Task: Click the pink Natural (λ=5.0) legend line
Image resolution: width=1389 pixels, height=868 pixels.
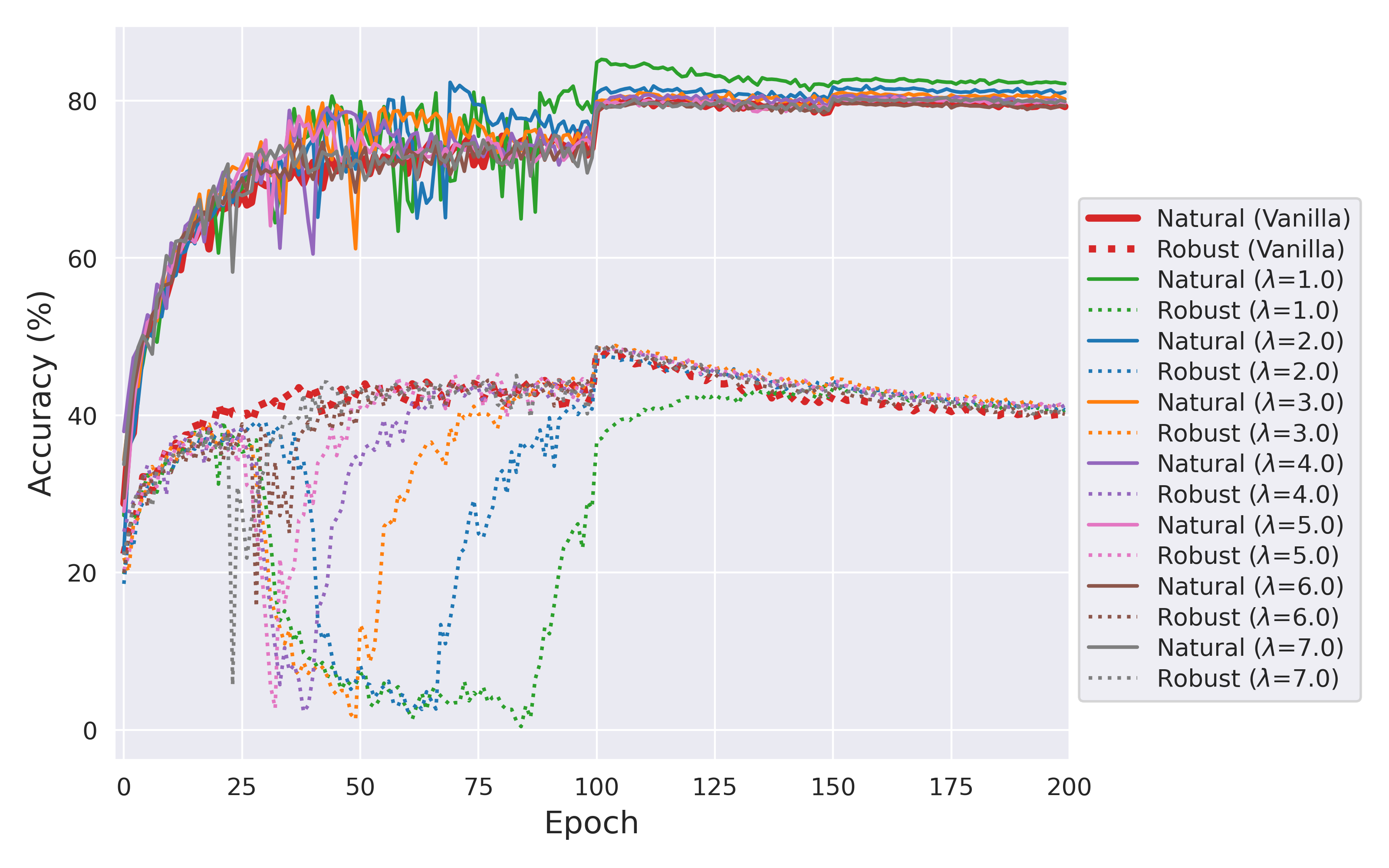Action: click(1113, 525)
